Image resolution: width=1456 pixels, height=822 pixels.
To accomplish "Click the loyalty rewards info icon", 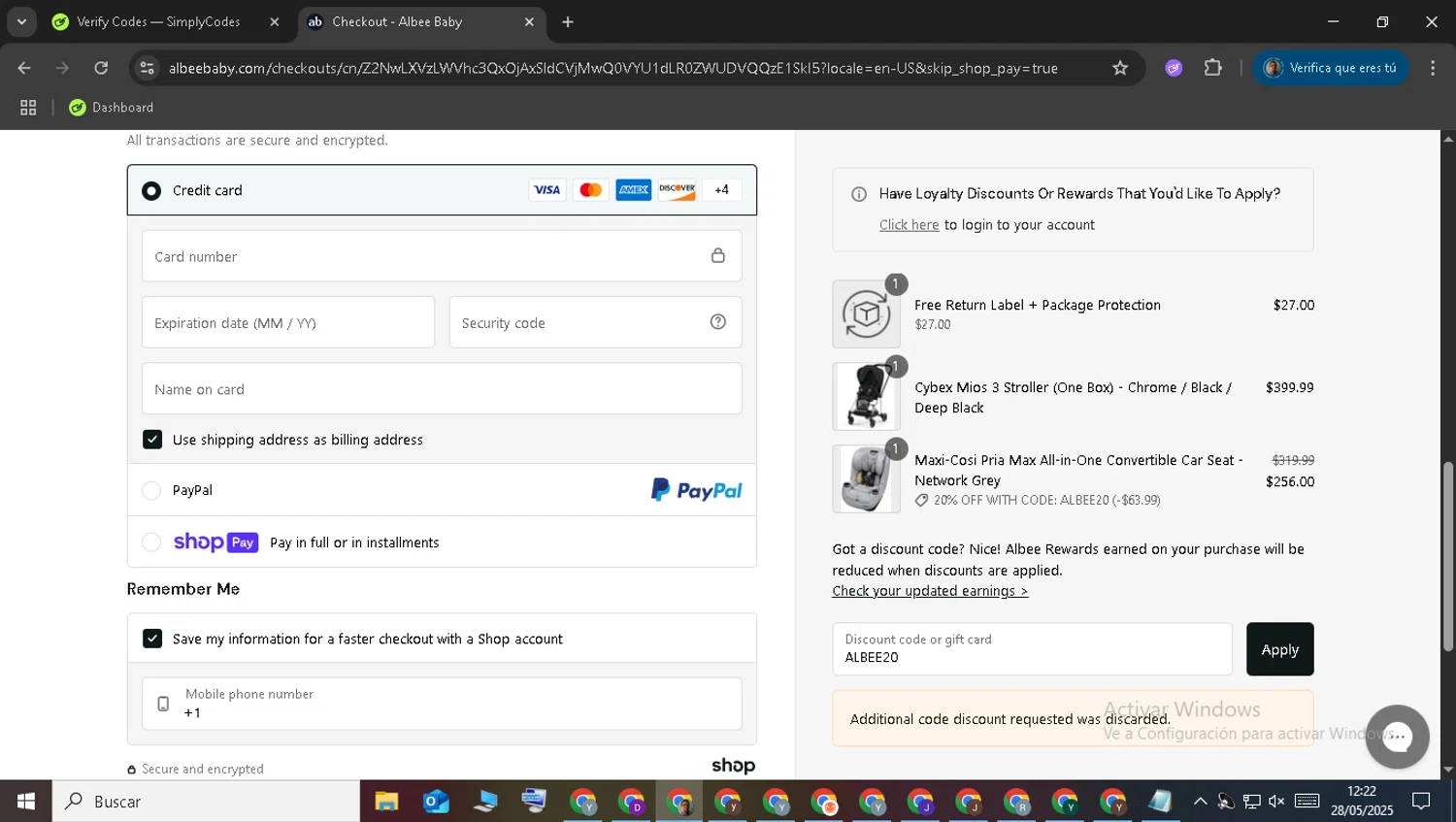I will [859, 194].
